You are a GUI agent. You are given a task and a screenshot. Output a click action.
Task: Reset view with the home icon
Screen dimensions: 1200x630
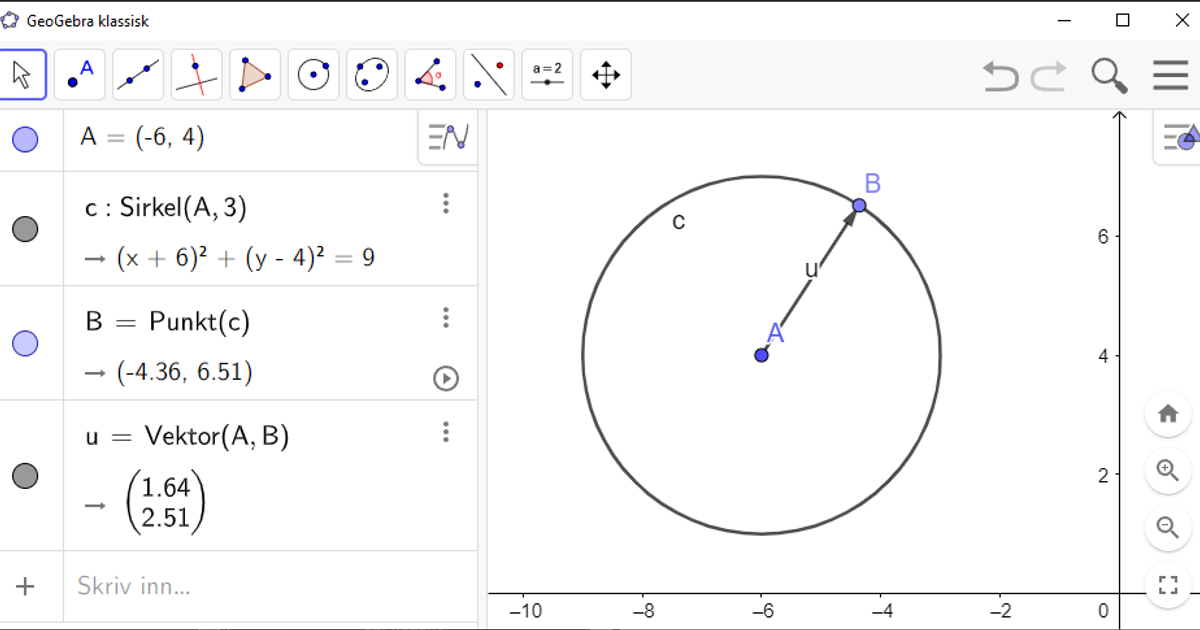tap(1167, 414)
